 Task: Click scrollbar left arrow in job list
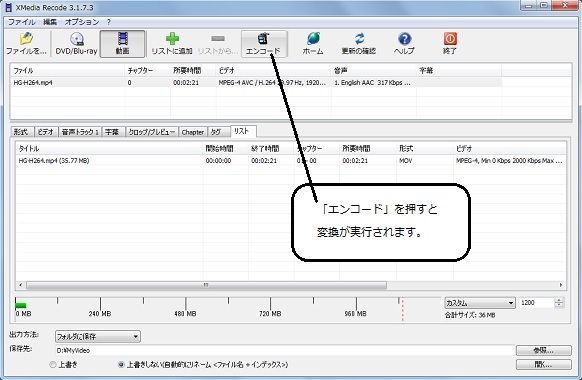[21, 285]
